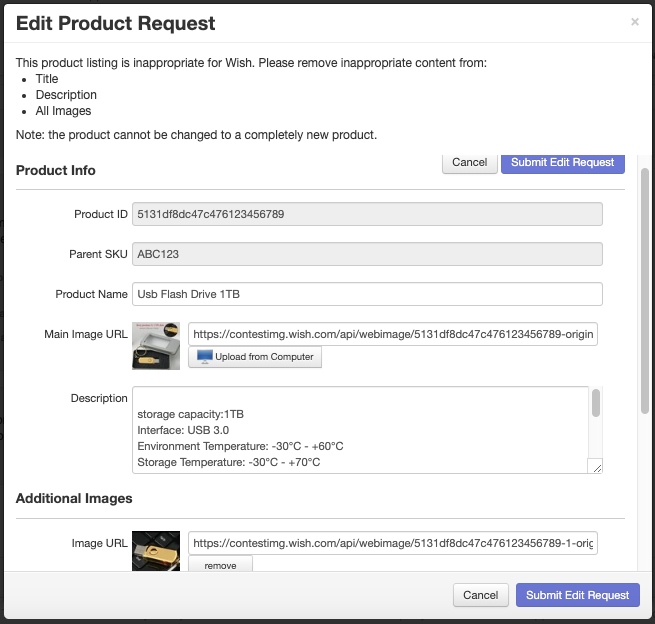Place the cursor on the 'storage capacity:1TB' line
This screenshot has height=624, width=655.
pyautogui.click(x=191, y=414)
